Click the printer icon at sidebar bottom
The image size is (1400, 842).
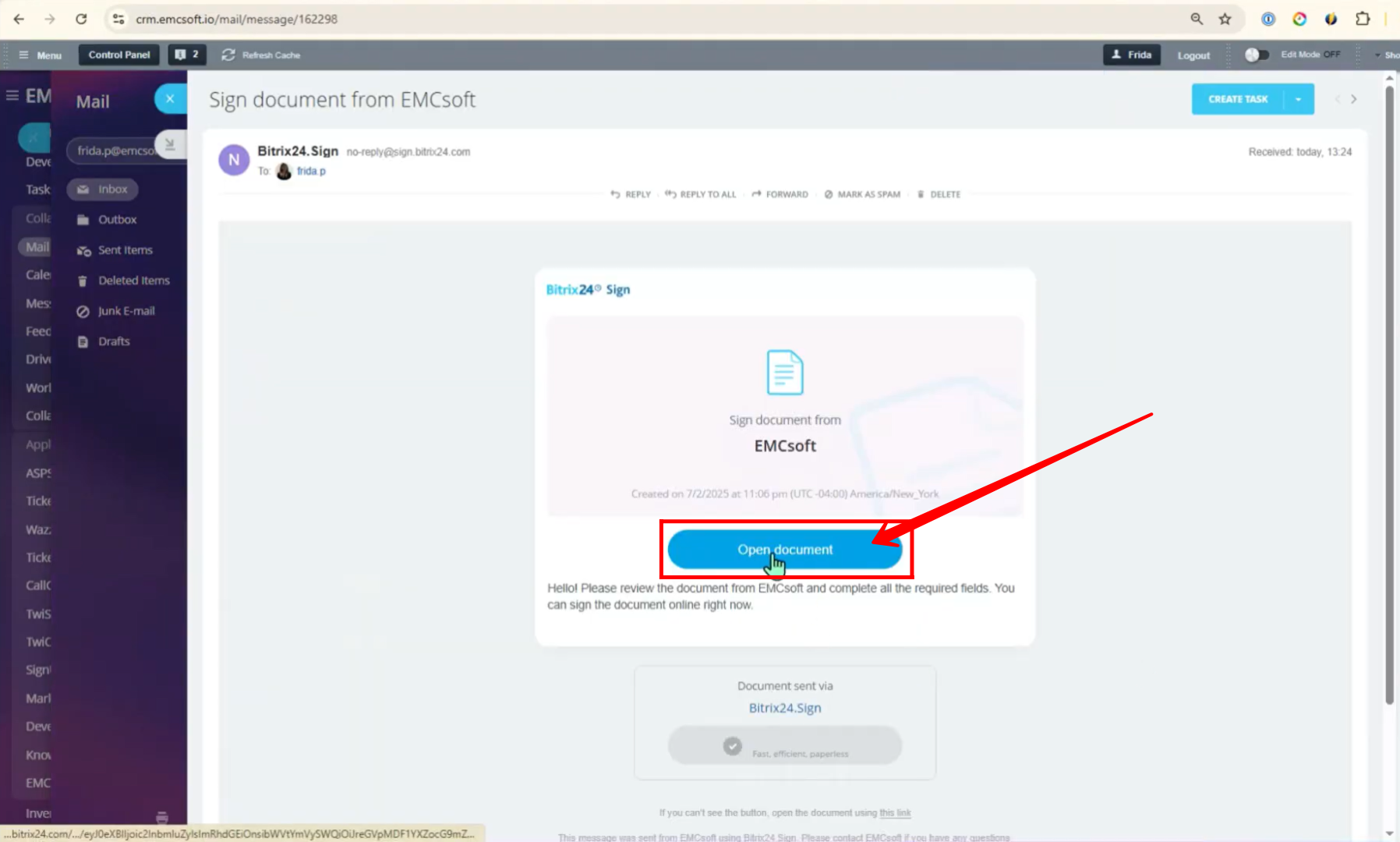pos(162,817)
